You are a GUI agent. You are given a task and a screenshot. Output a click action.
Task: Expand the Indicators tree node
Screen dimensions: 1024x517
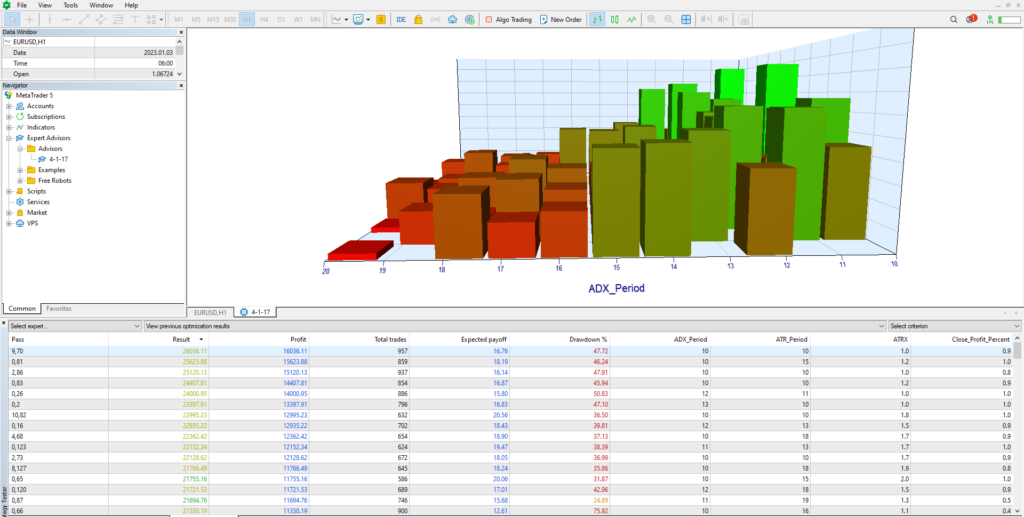pos(8,128)
